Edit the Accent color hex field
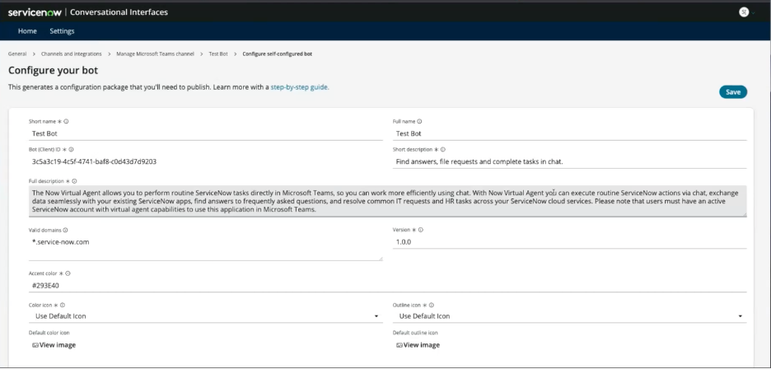This screenshot has height=369, width=771. coord(387,285)
